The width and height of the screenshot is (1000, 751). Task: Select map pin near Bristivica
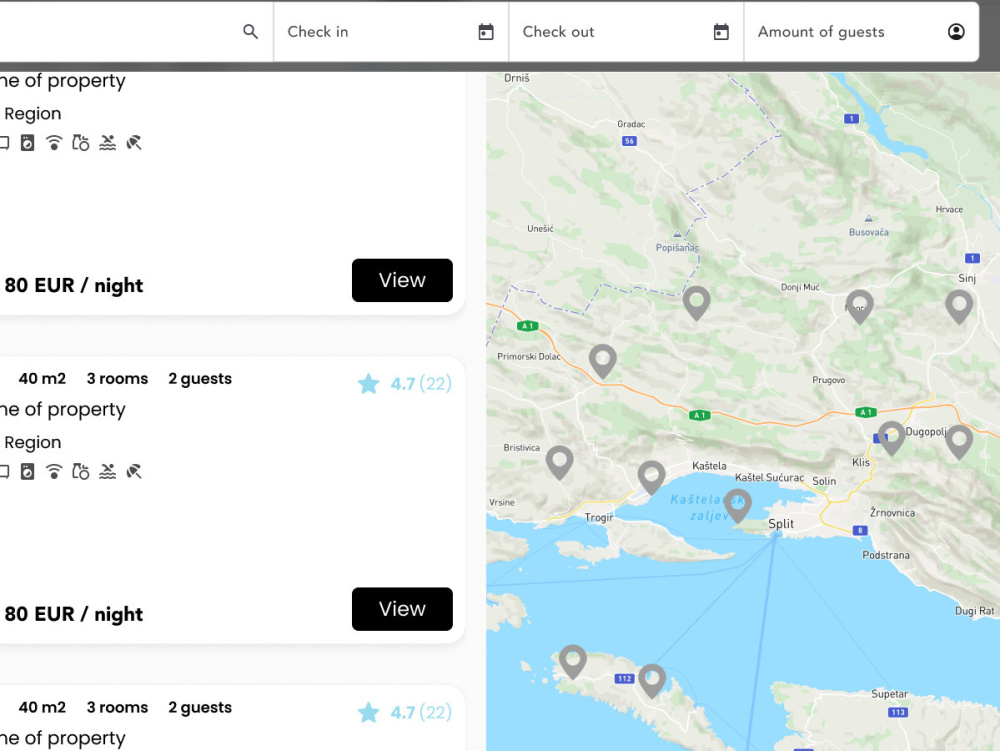pyautogui.click(x=559, y=462)
